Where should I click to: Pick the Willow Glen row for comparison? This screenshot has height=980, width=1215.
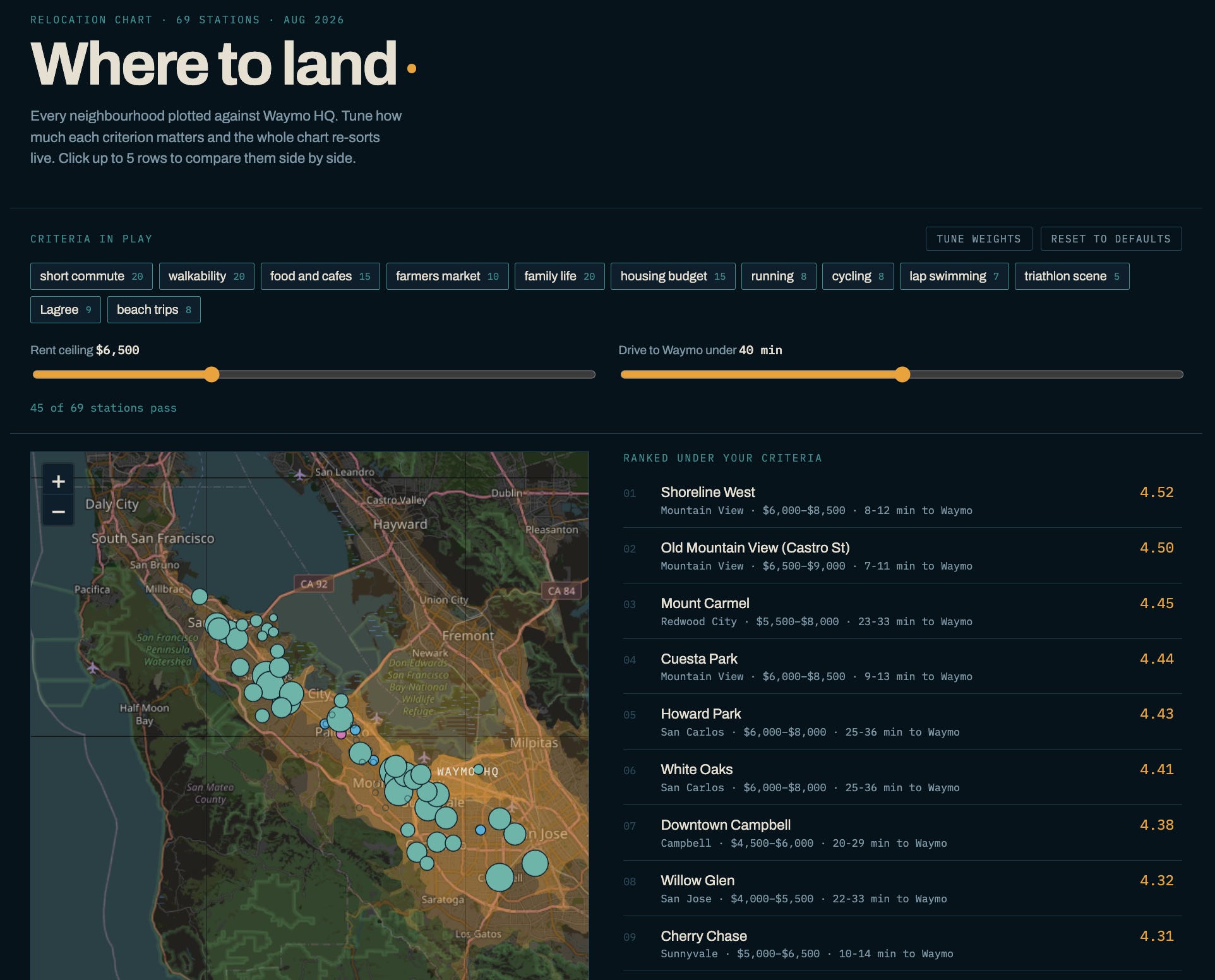coord(902,888)
